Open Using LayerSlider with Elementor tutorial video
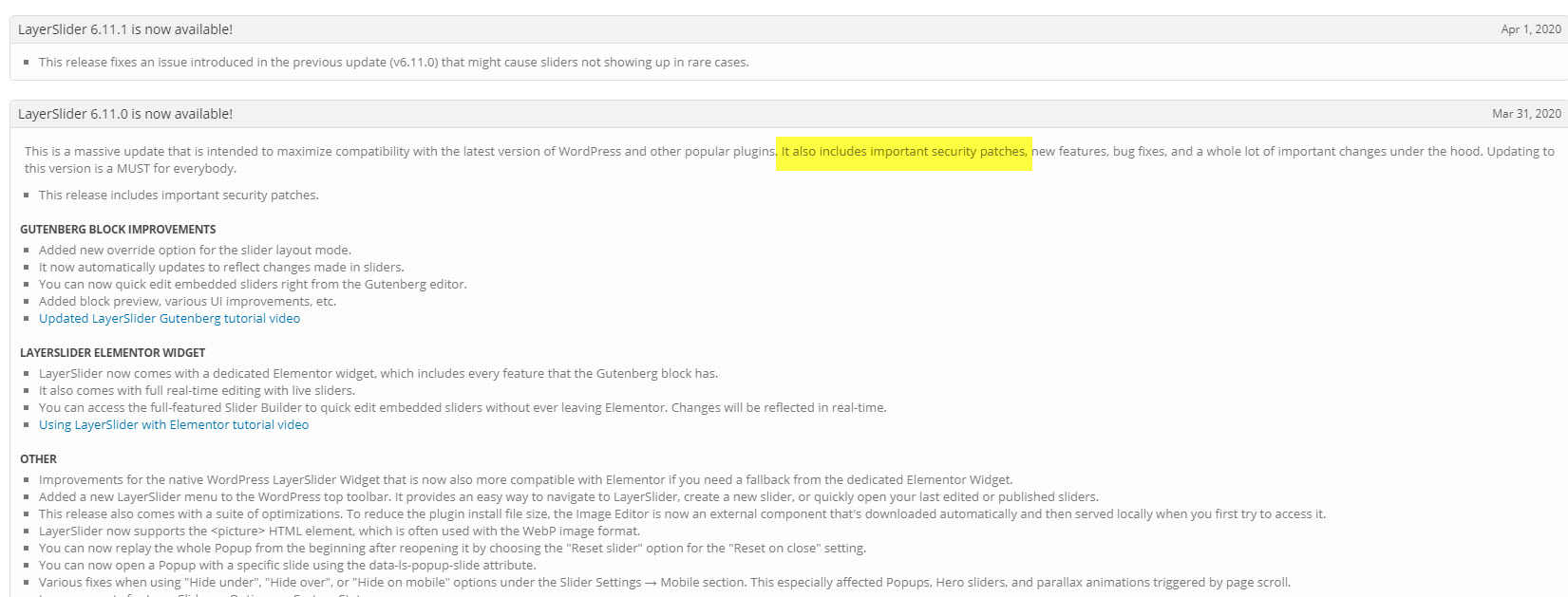This screenshot has width=1568, height=597. pos(174,425)
